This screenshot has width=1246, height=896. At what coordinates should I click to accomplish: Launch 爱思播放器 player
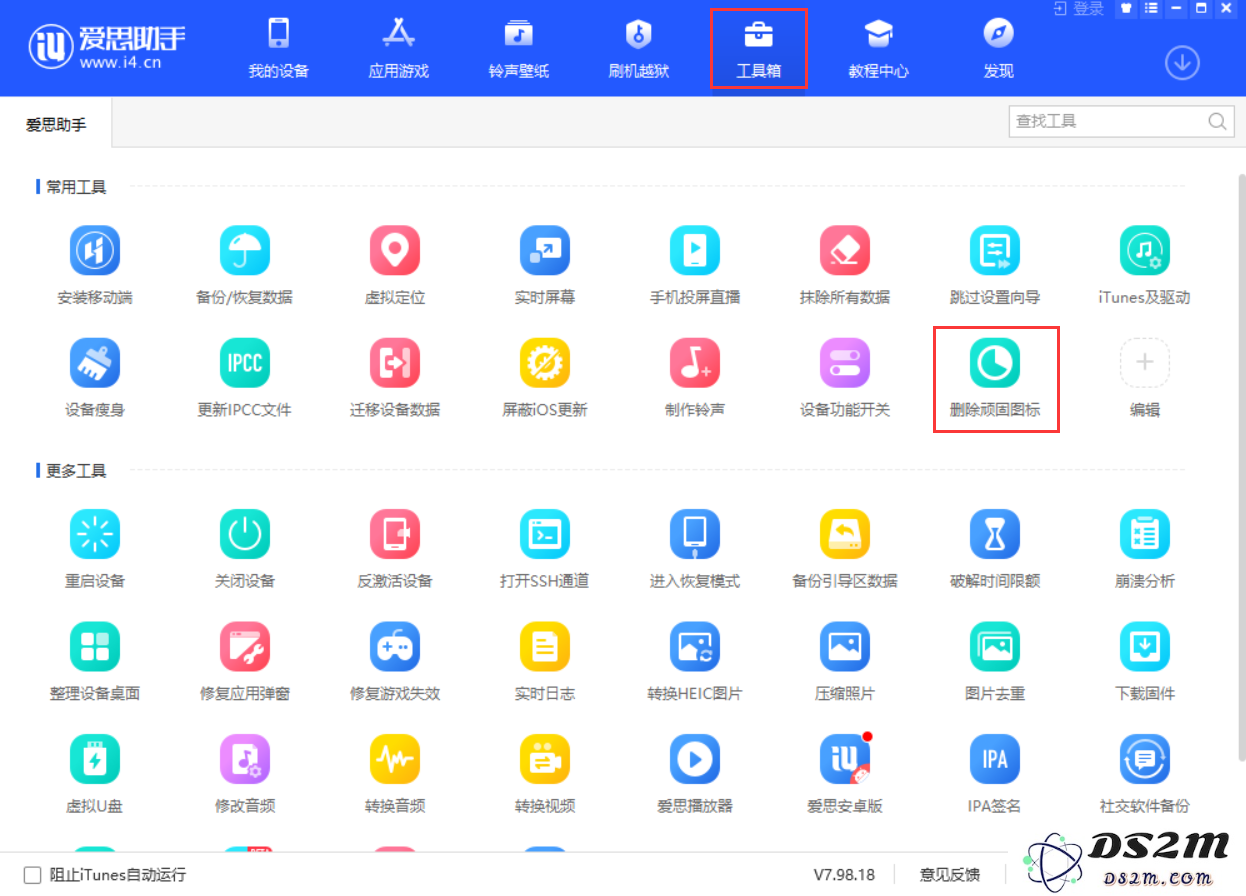pos(695,774)
